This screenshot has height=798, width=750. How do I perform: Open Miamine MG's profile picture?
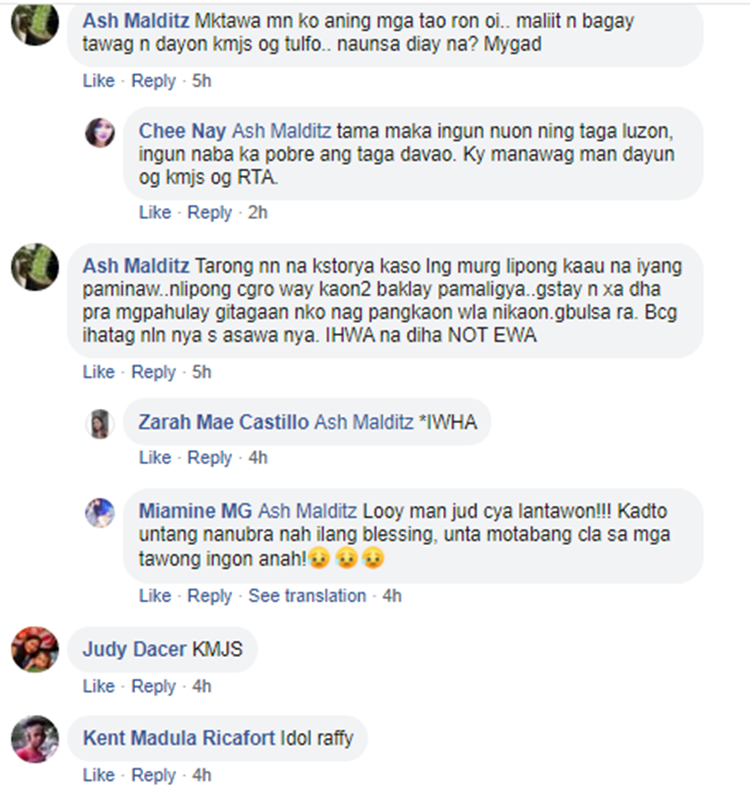[100, 512]
